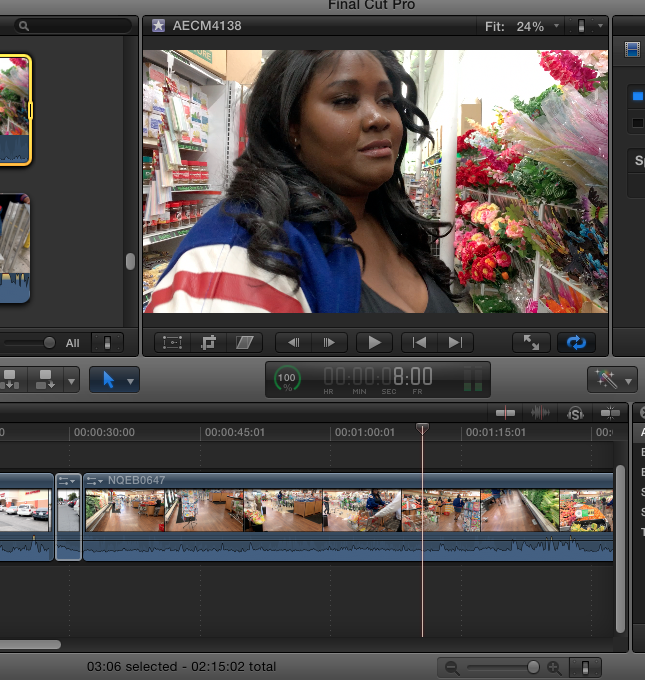This screenshot has width=645, height=680.
Task: Click the All clip filter button
Action: [x=72, y=343]
